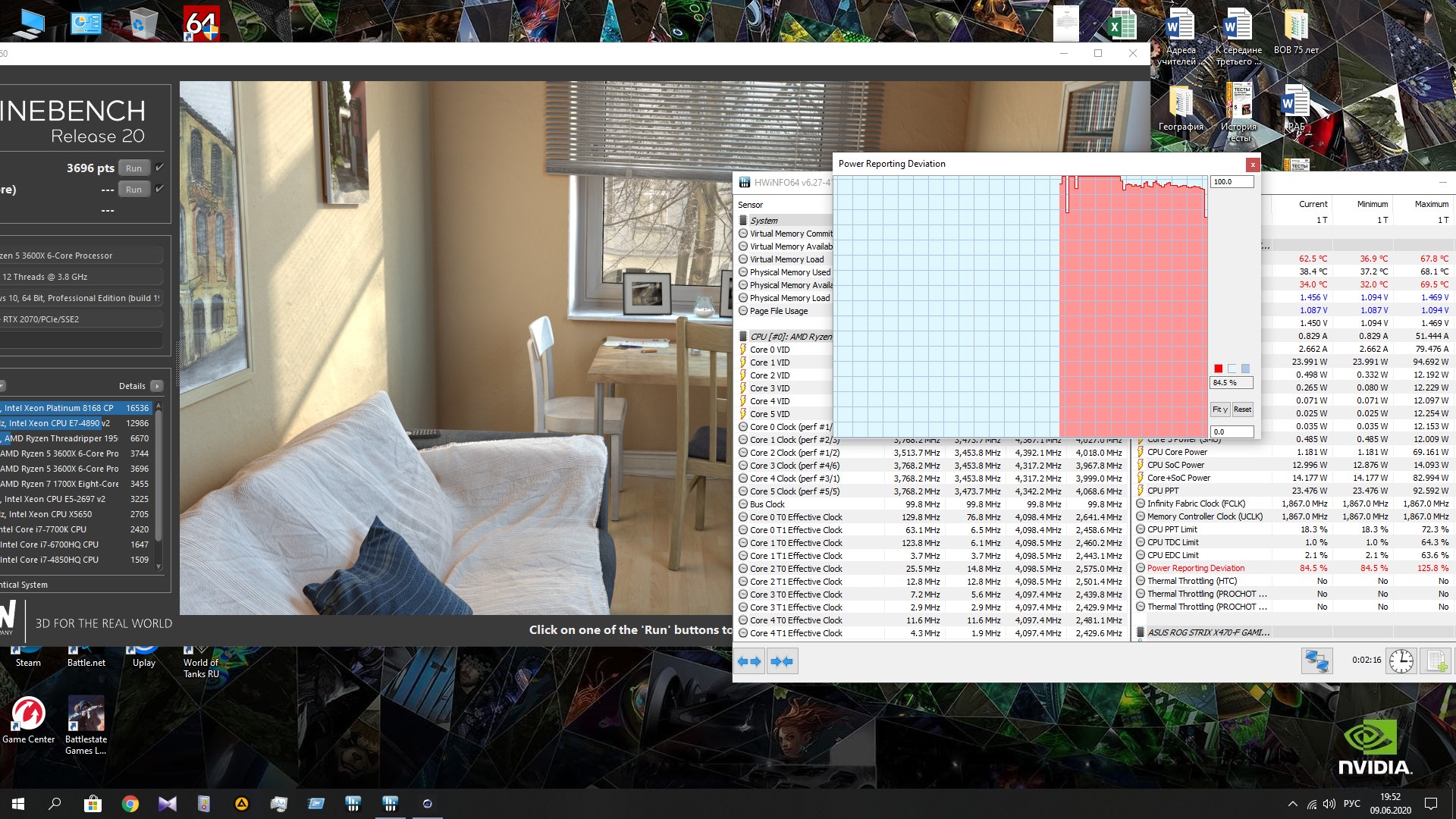Toggle checkbox next to CPU Run button
This screenshot has width=1456, height=819.
click(159, 168)
